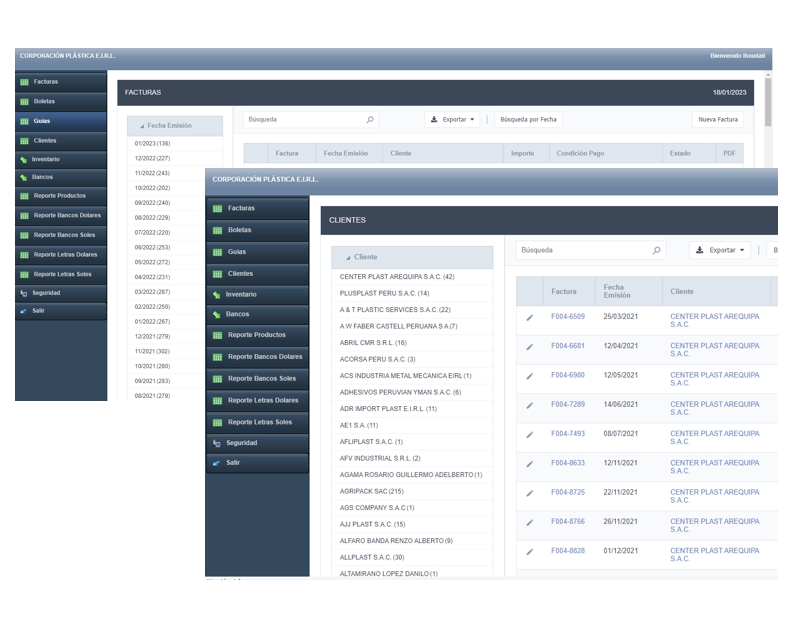The image size is (800, 636).
Task: Click the Salir exit icon in the front sidebar
Action: [x=217, y=463]
